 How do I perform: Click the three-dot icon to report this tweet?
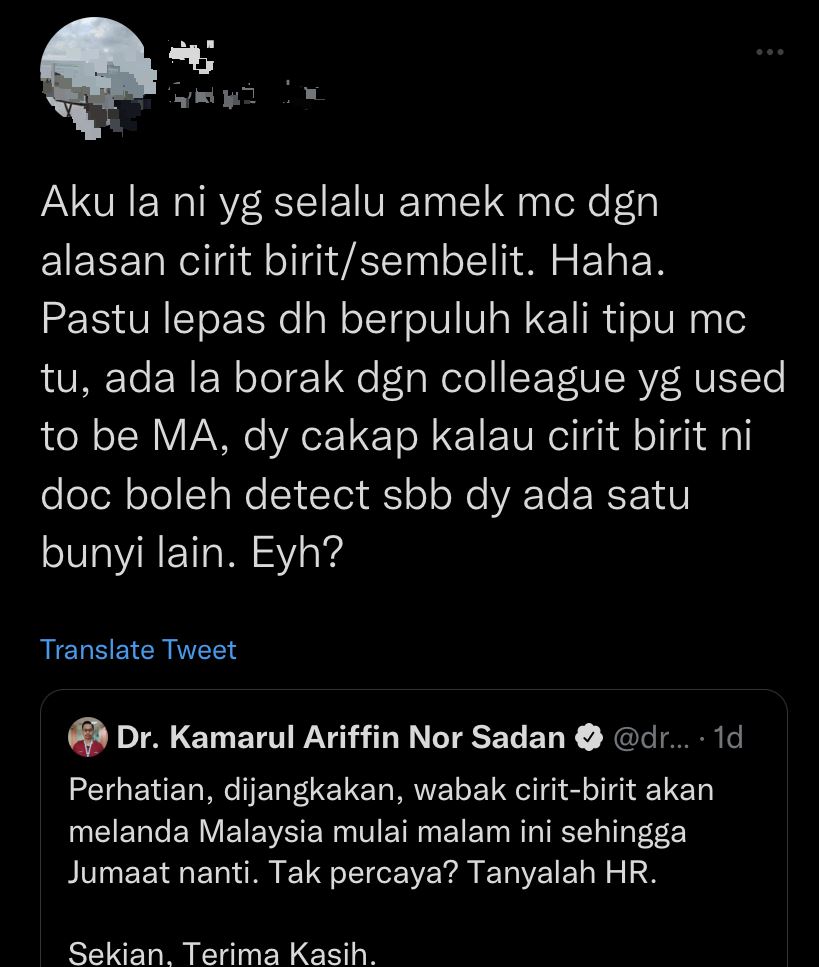[x=771, y=51]
